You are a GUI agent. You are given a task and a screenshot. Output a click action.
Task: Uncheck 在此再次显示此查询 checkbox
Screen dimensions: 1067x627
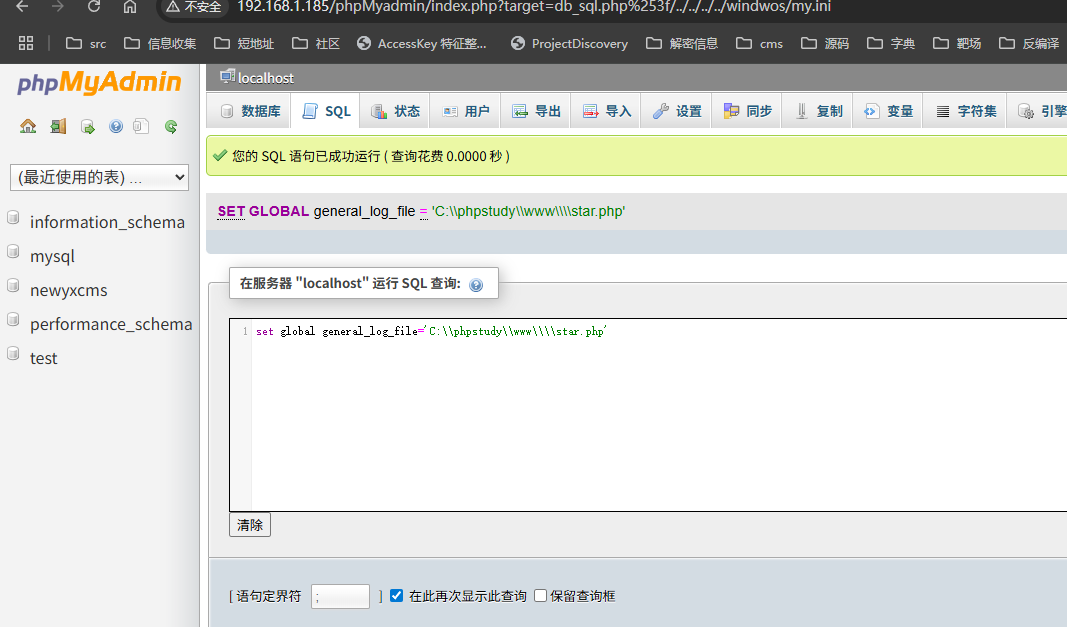[396, 596]
